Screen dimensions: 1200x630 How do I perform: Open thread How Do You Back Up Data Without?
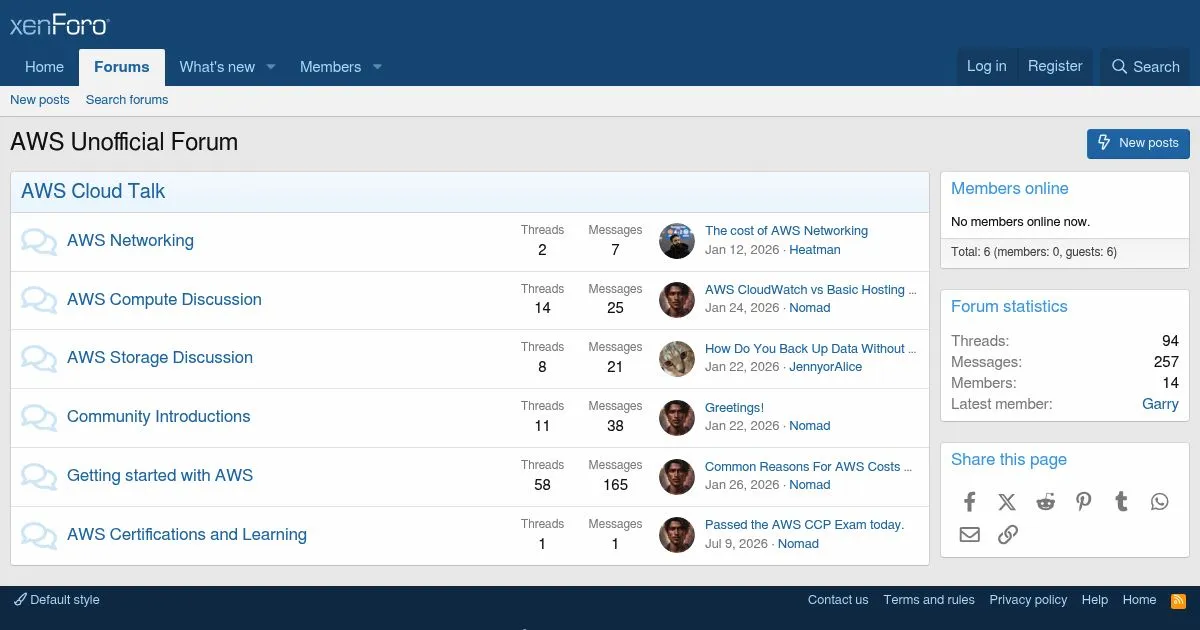coord(811,349)
